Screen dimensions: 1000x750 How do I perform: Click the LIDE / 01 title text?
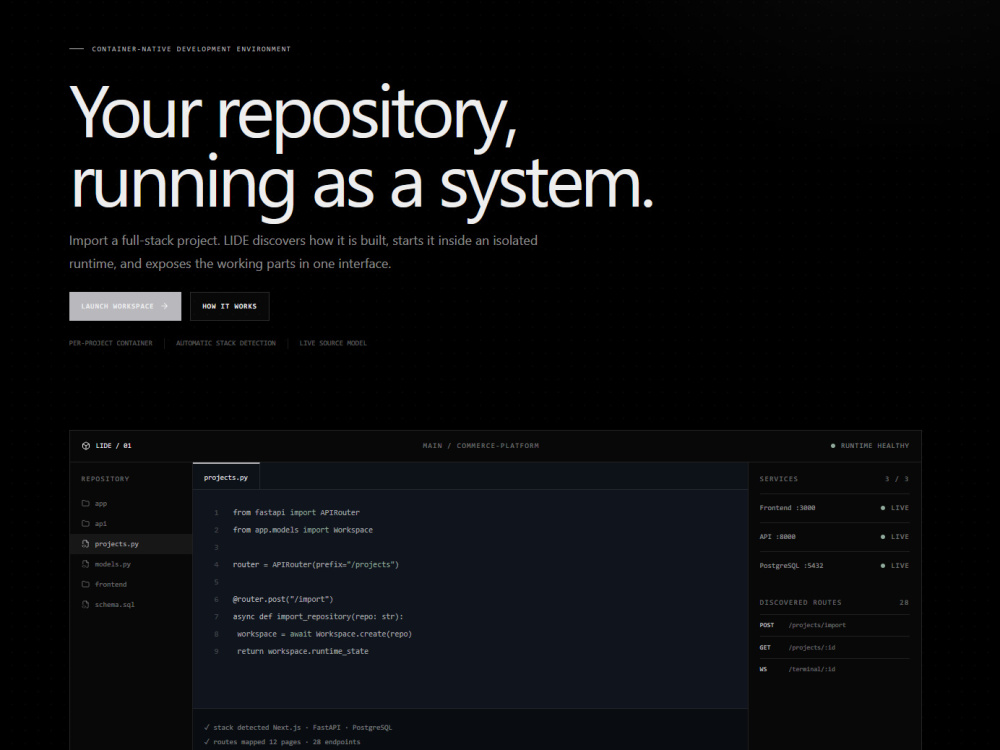[x=114, y=446]
